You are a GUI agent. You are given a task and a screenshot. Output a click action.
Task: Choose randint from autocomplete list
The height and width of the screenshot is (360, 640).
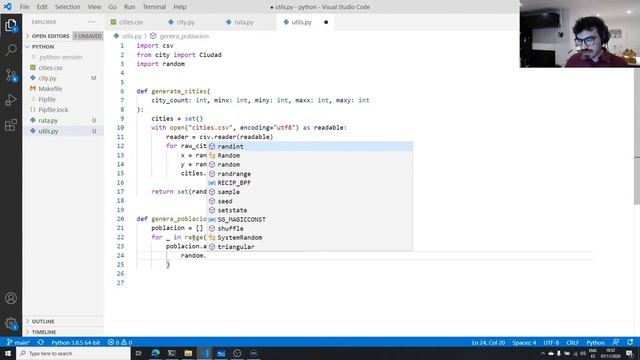click(x=310, y=147)
